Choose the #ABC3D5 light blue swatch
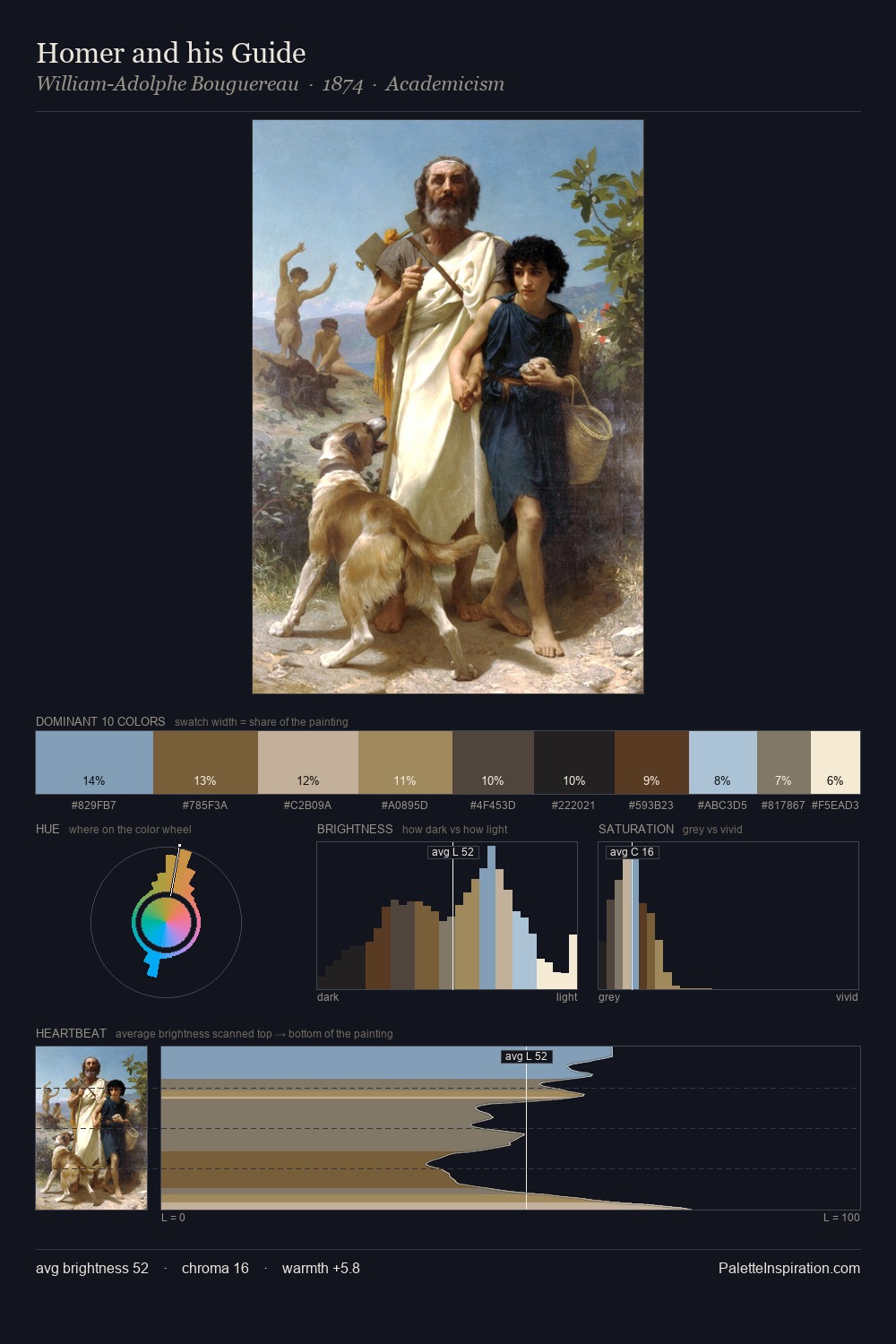The image size is (896, 1344). tap(723, 762)
